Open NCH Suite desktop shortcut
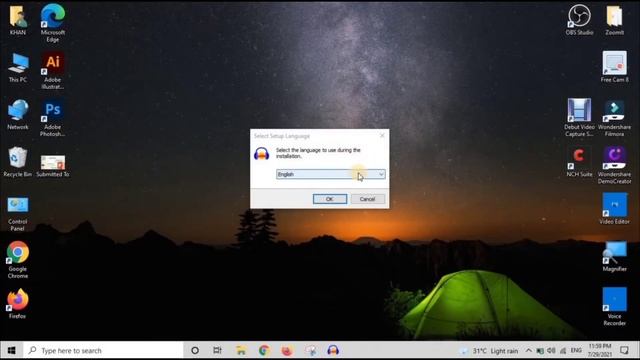The height and width of the screenshot is (360, 640). [x=579, y=162]
